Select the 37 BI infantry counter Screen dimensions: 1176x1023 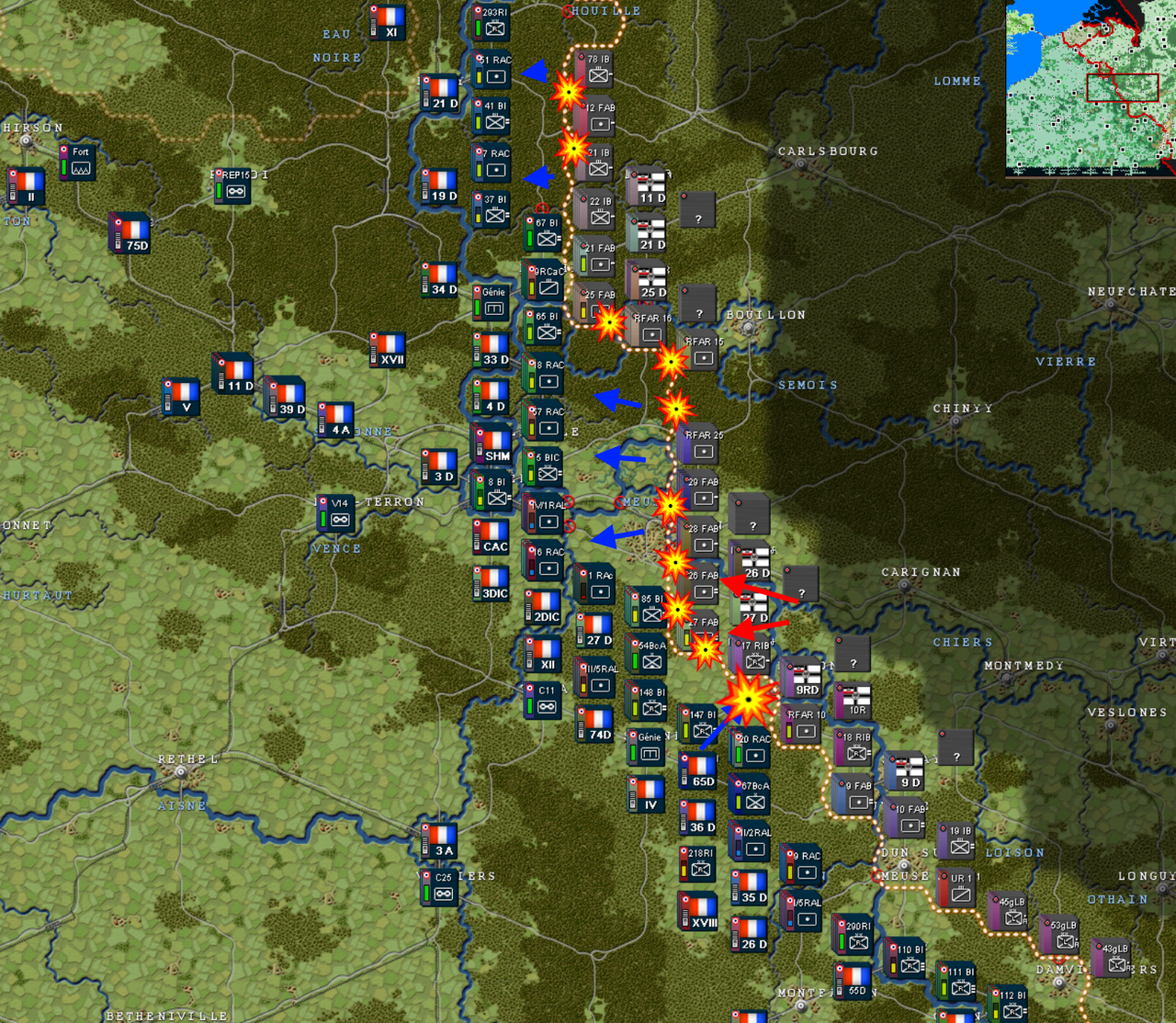coord(492,209)
